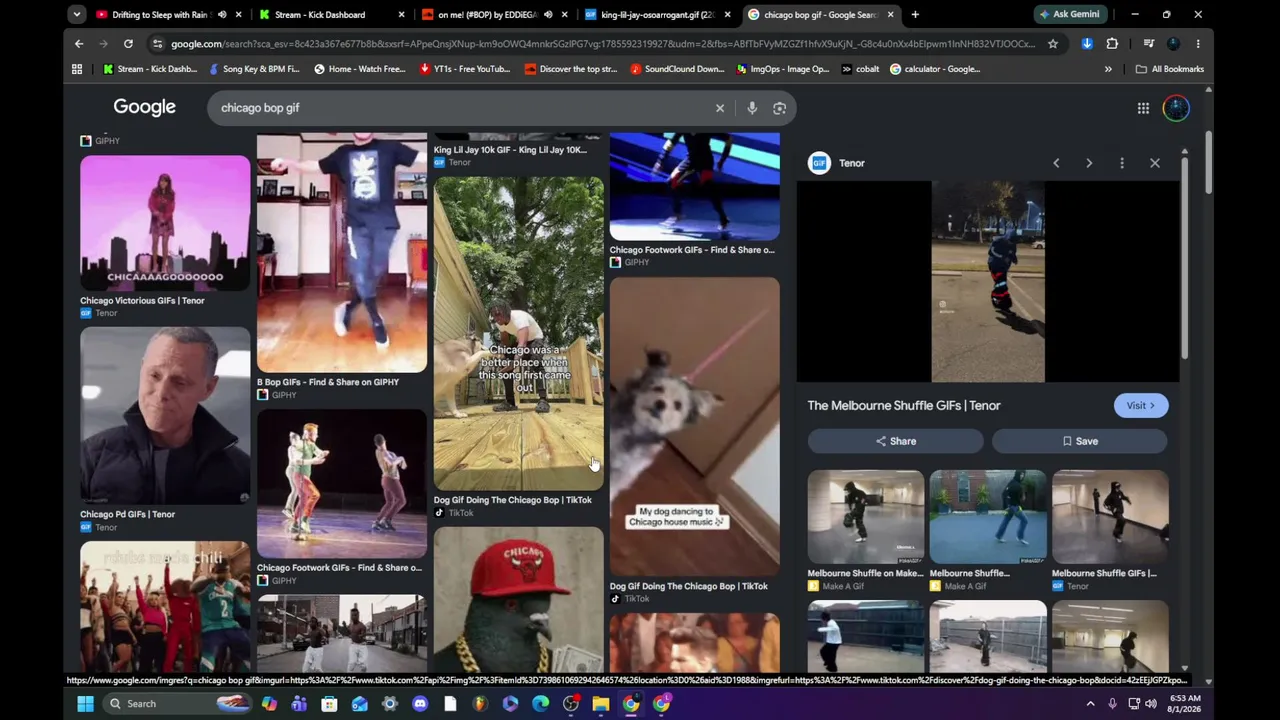
Task: Open the first Melbourne Shuffle on Make A Gif thumbnail
Action: (x=866, y=517)
